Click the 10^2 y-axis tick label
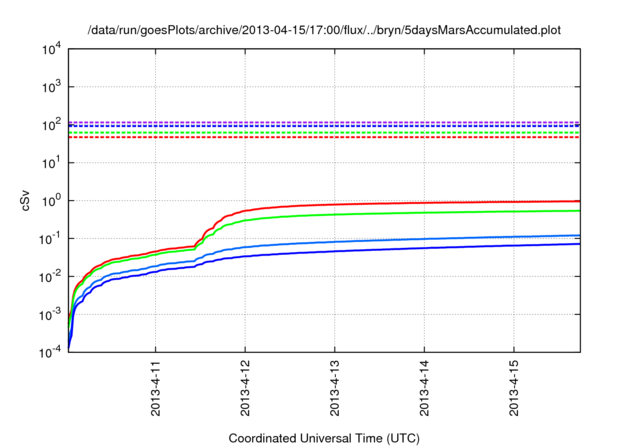Image resolution: width=640 pixels, height=448 pixels. pos(52,125)
